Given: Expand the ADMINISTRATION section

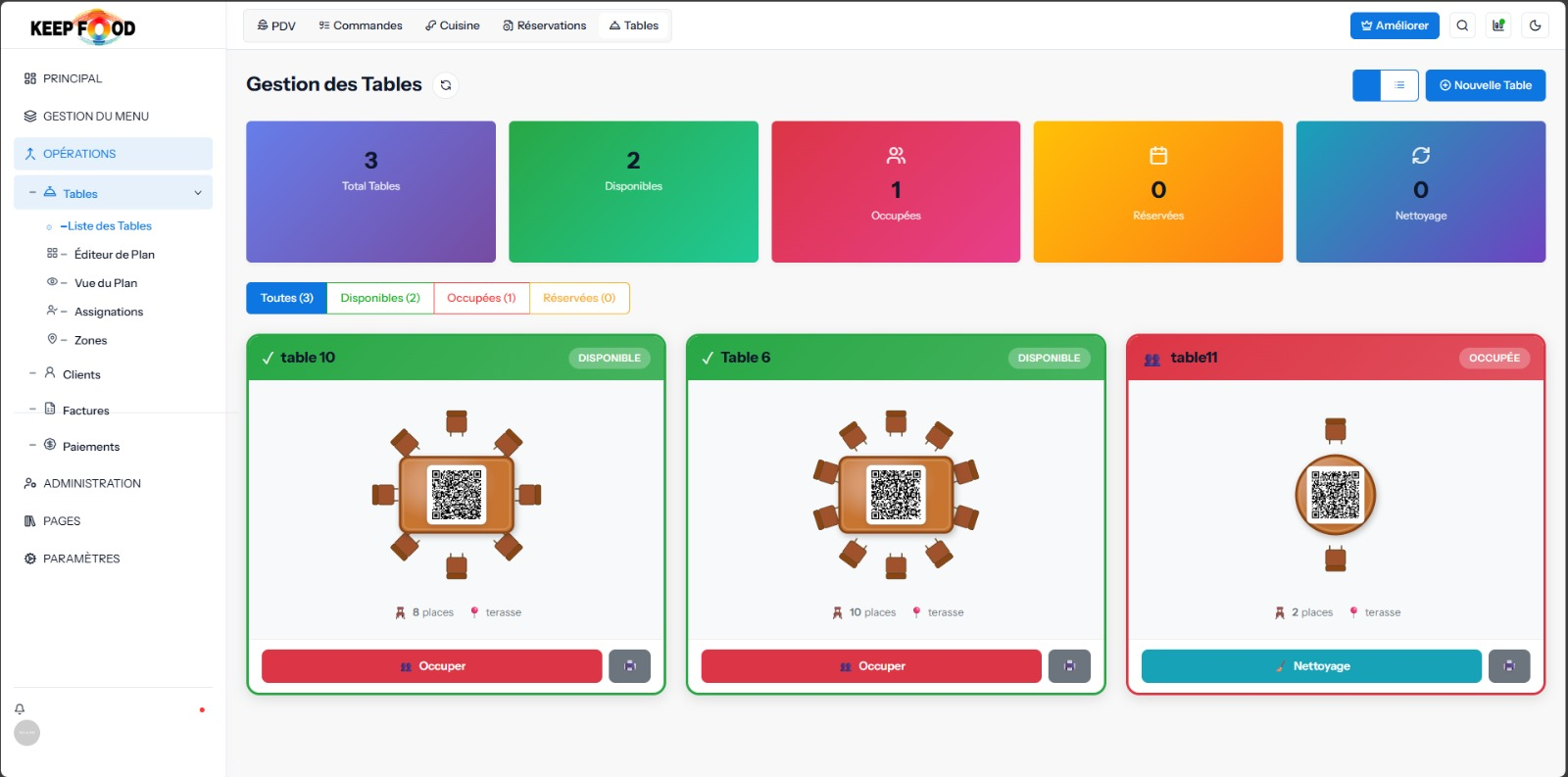Looking at the screenshot, I should click(92, 483).
